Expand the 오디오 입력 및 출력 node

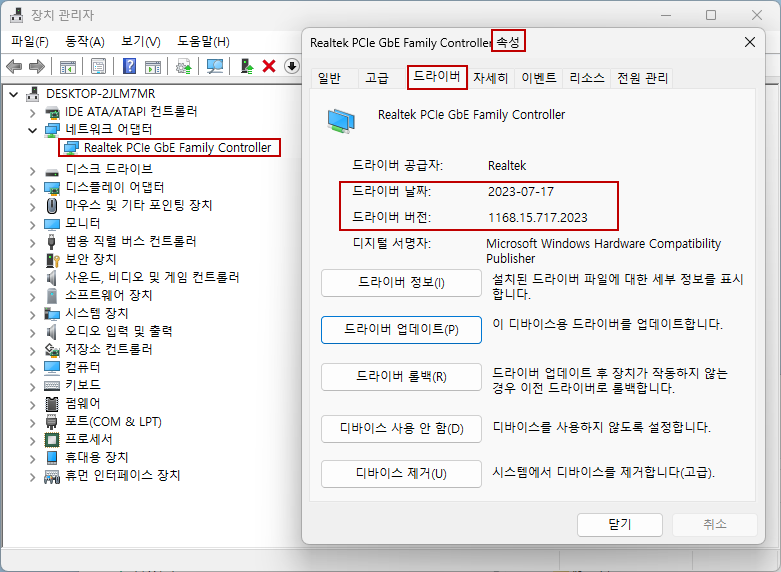(32, 333)
